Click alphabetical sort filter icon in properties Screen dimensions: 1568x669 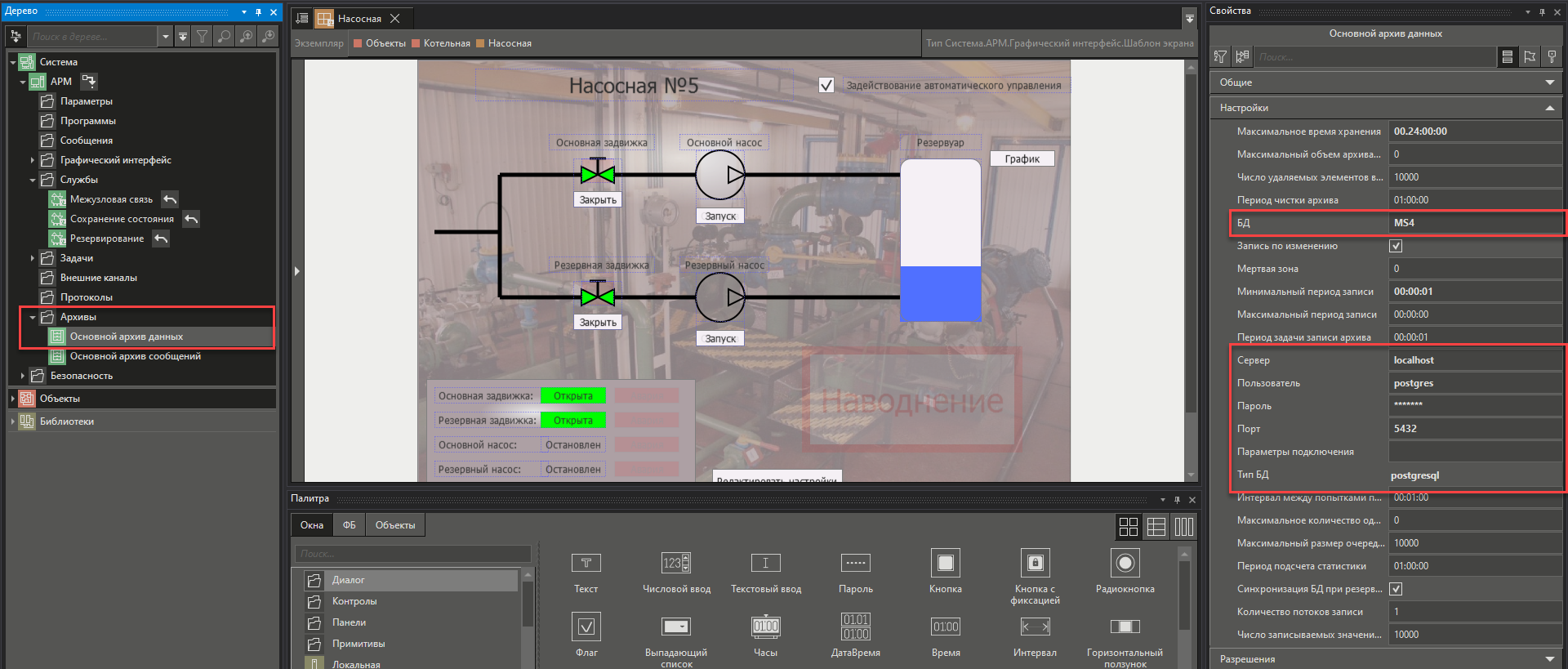click(x=1220, y=57)
